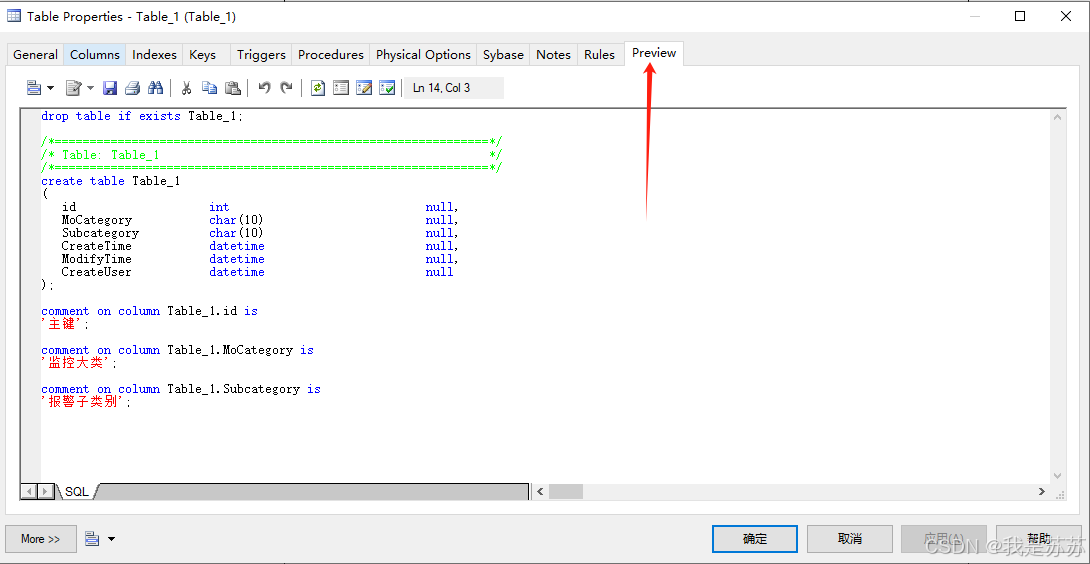
Task: Go to the Triggers tab
Action: click(x=261, y=55)
